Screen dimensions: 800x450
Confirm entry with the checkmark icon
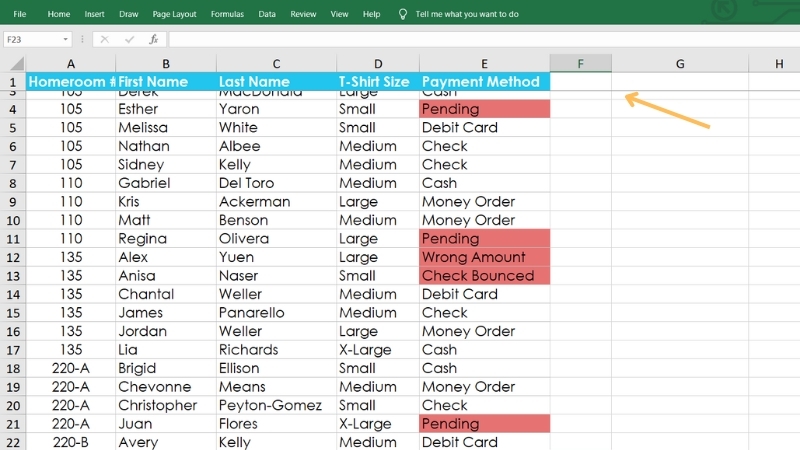tap(129, 39)
